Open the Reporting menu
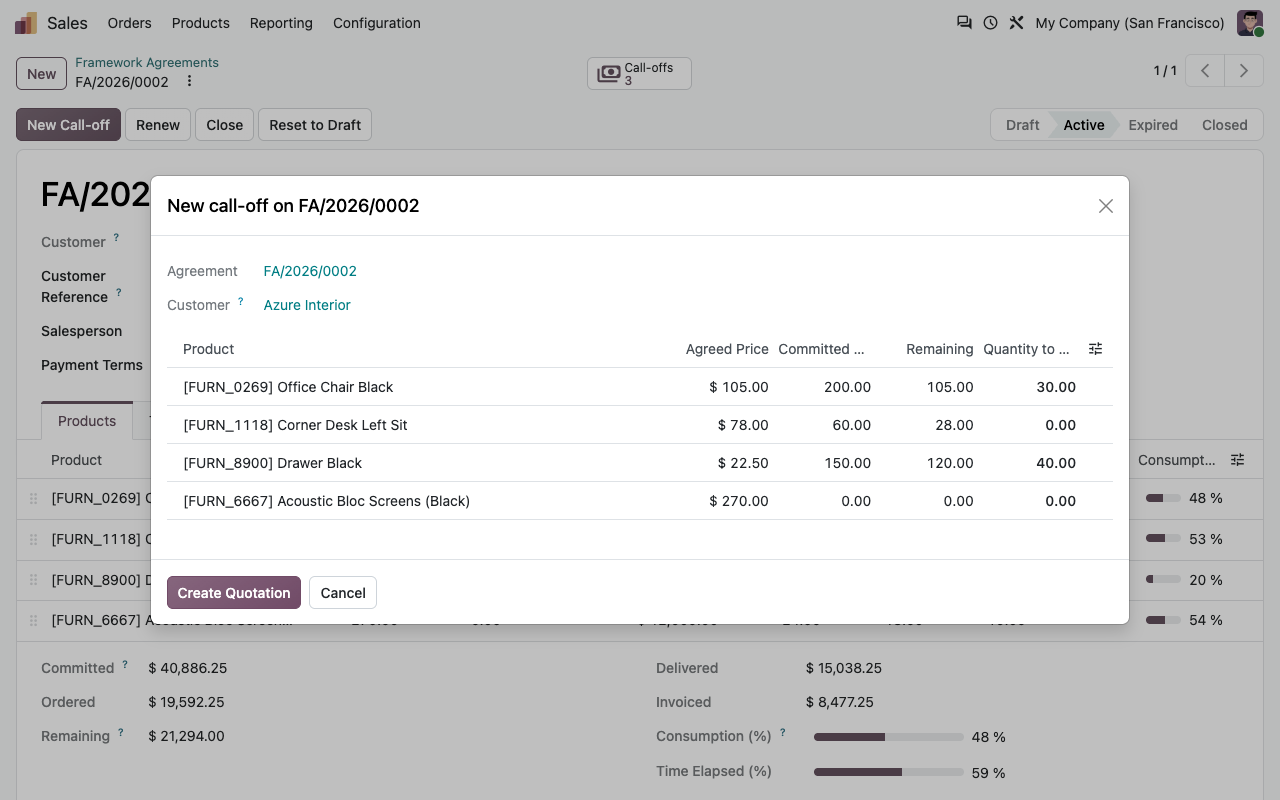The image size is (1280, 800). point(281,23)
